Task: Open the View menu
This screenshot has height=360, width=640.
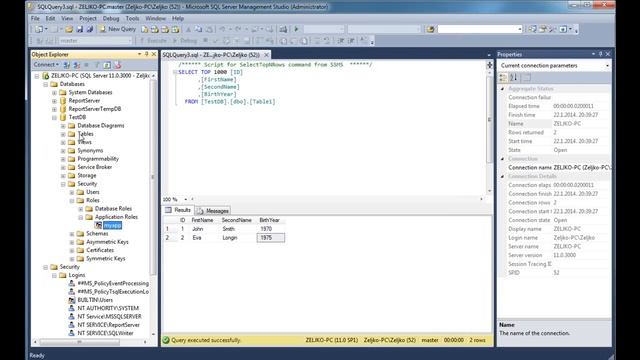Action: coord(67,18)
